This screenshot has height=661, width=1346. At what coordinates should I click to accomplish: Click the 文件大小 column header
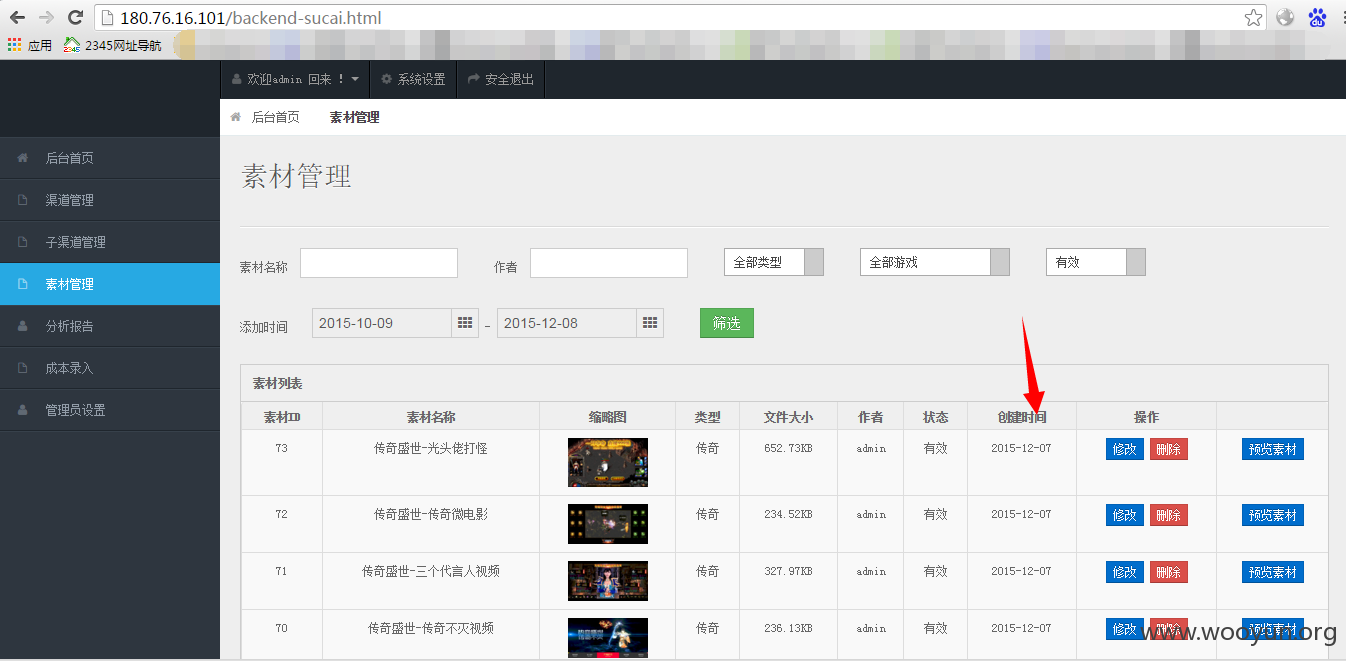click(x=788, y=417)
